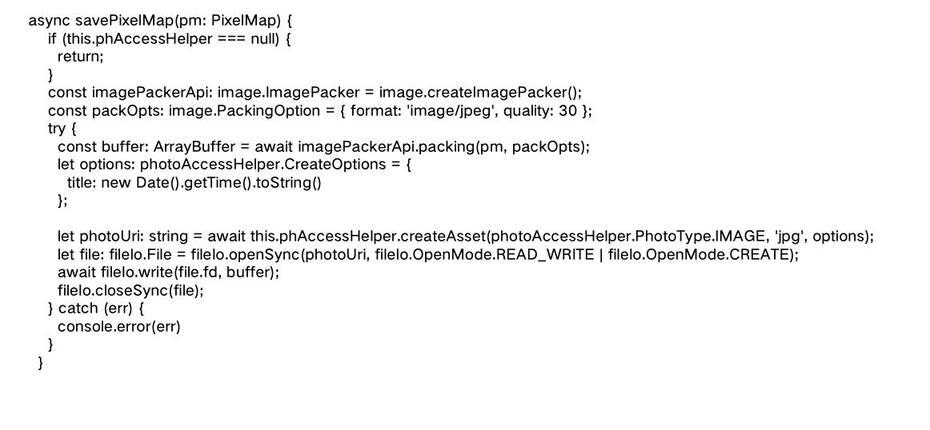Click the 'image/jpeg' format string
Screen dimensions: 930x430
pyautogui.click(x=451, y=111)
